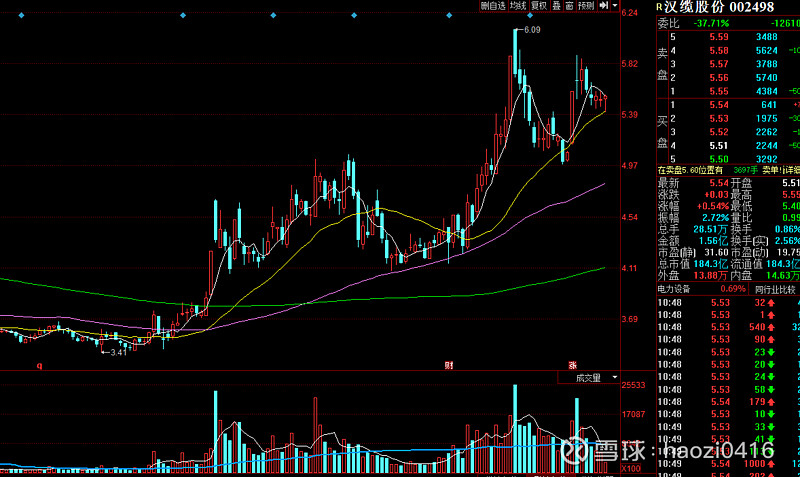Select the 均线 moving average toolbar option
Viewport: 800px width, 477px height.
[517, 6]
